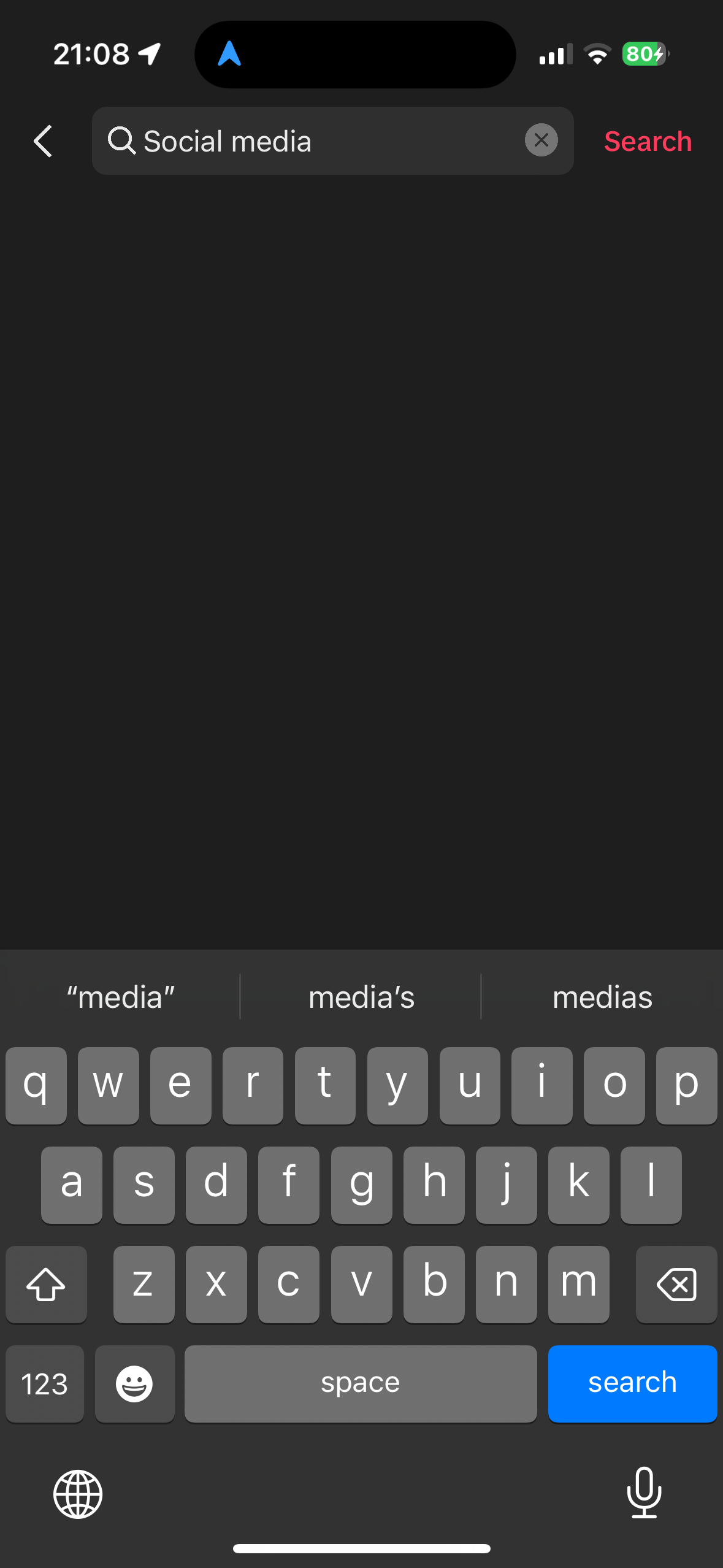
Task: Start dictation with the microphone icon
Action: click(x=645, y=1493)
